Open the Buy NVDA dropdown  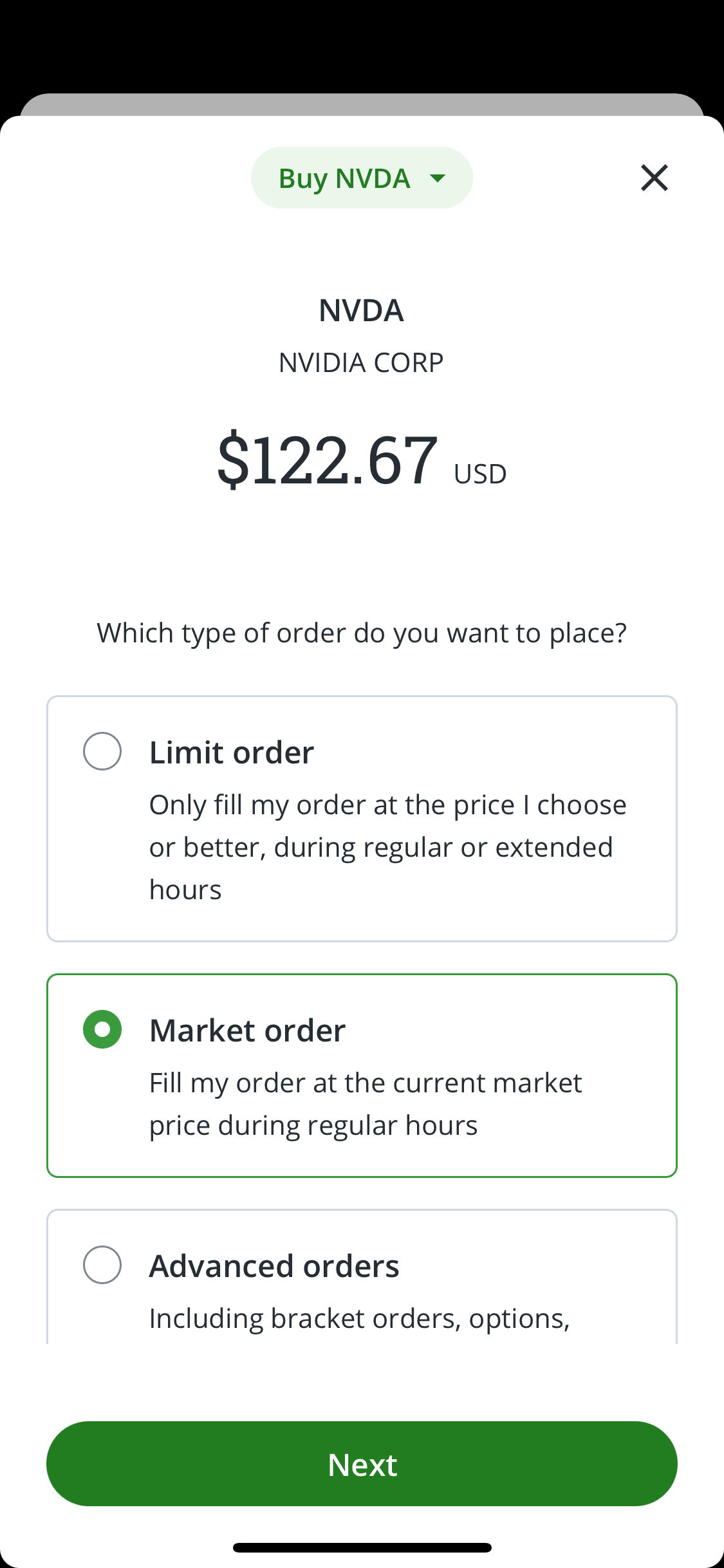tap(345, 178)
